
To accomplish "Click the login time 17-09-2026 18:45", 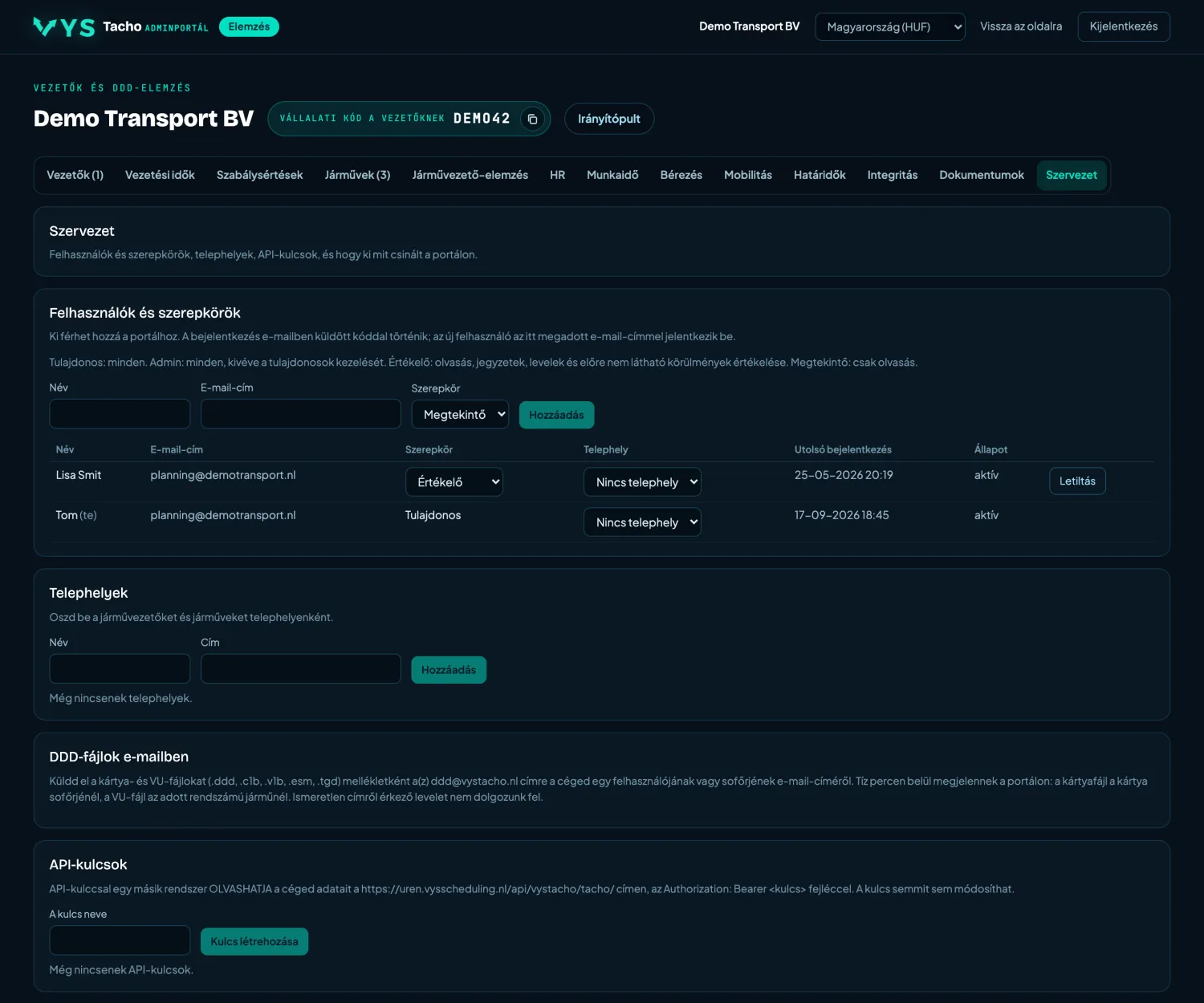I will (842, 515).
